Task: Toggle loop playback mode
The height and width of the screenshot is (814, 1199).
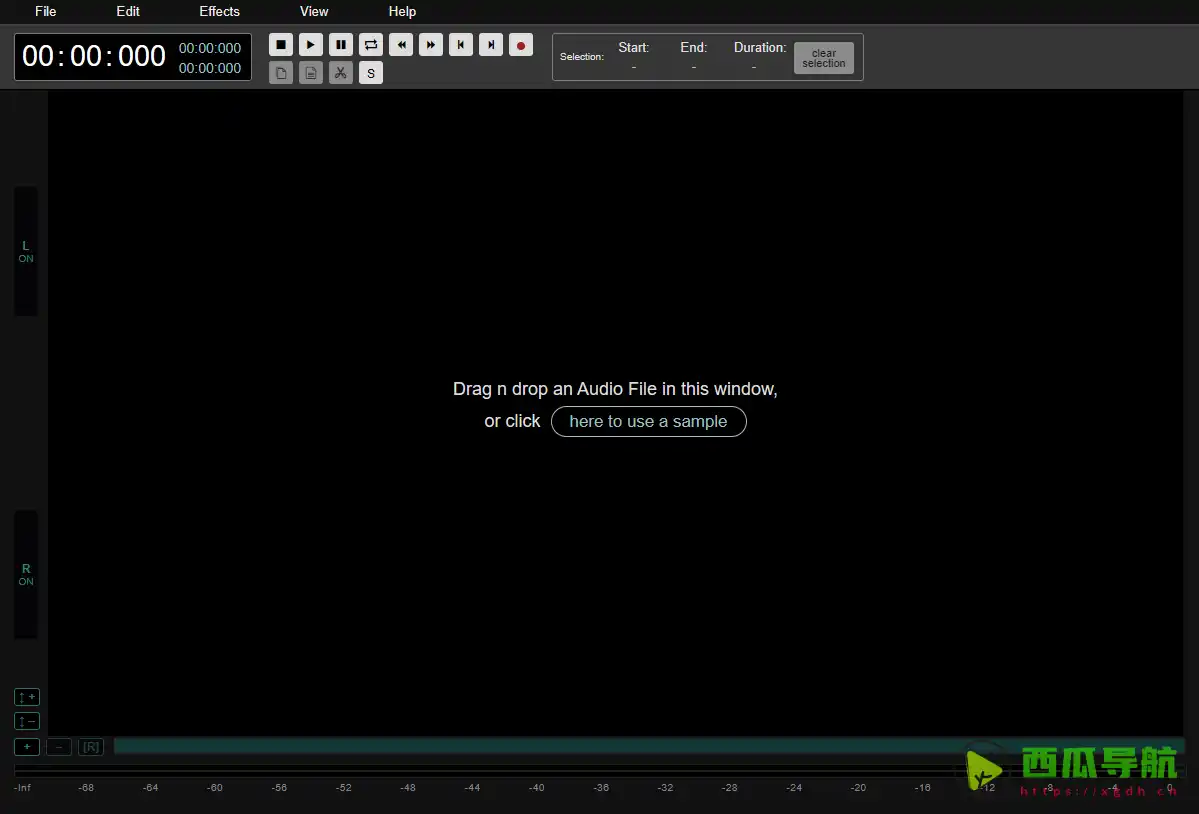Action: (x=371, y=45)
